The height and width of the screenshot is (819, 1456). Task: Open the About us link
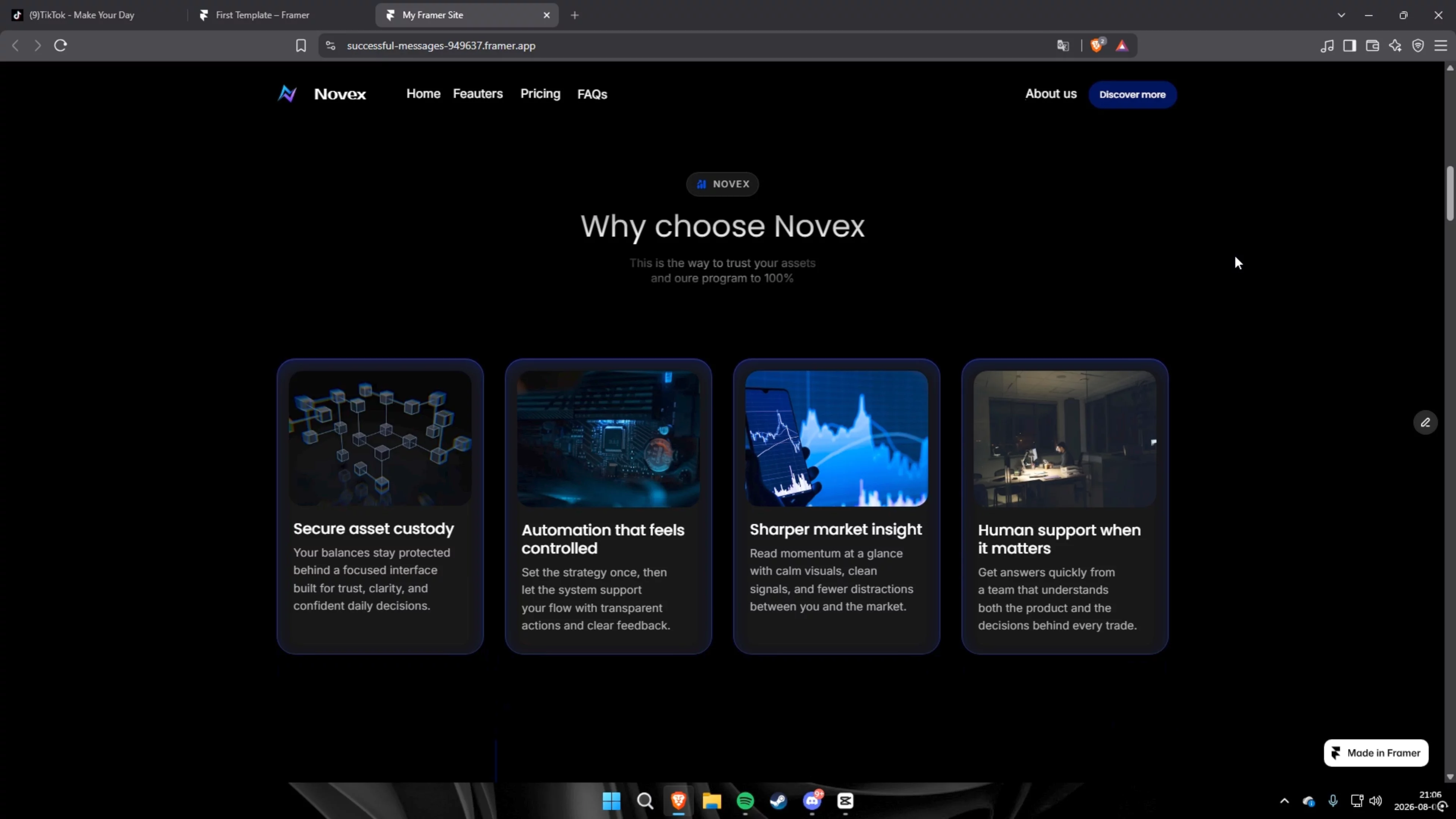pos(1051,94)
